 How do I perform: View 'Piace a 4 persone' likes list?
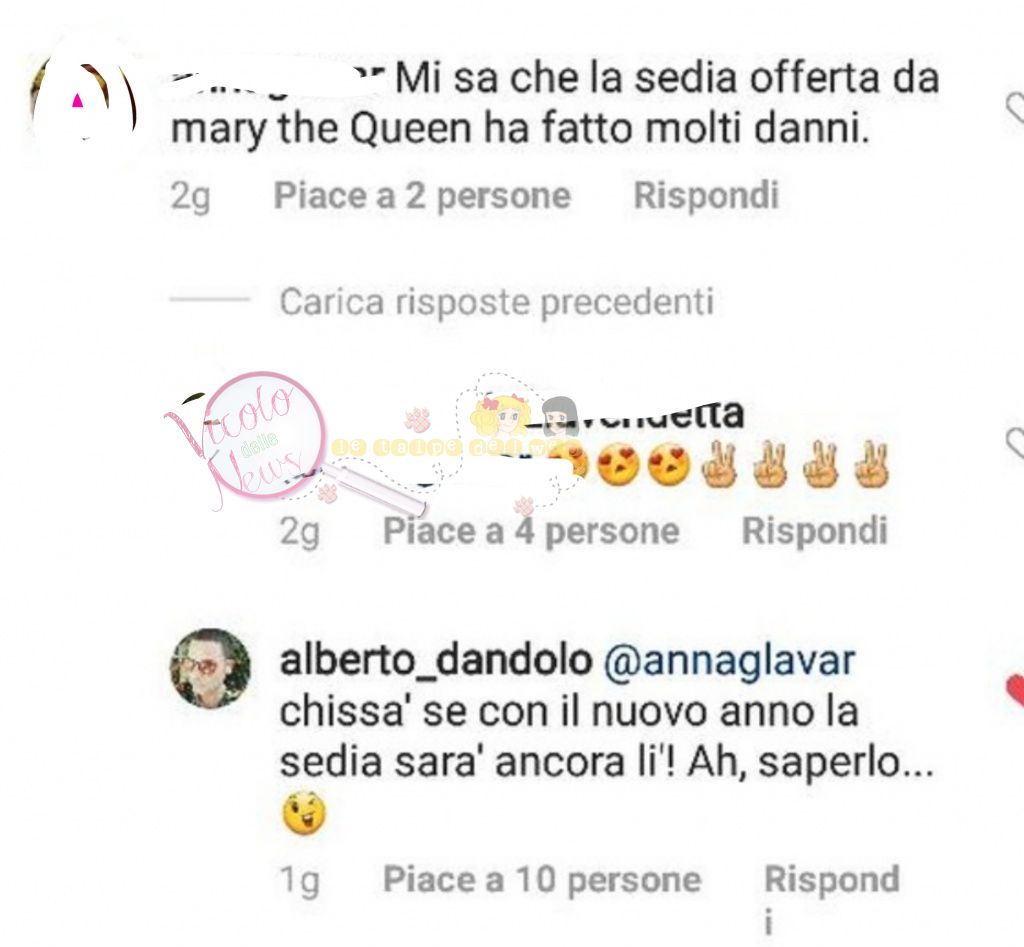531,530
